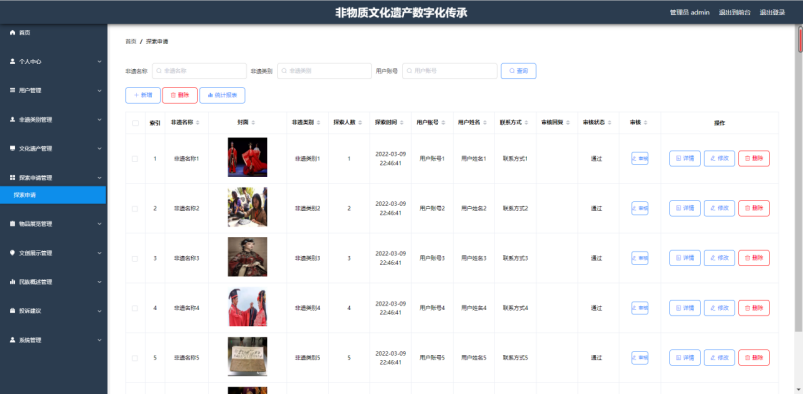Click 退出到前台 in the top header
Image resolution: width=803 pixels, height=394 pixels.
tap(734, 12)
